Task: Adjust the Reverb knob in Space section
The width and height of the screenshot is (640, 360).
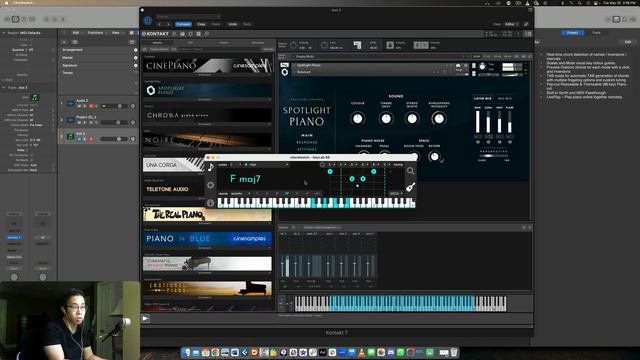Action: (434, 156)
